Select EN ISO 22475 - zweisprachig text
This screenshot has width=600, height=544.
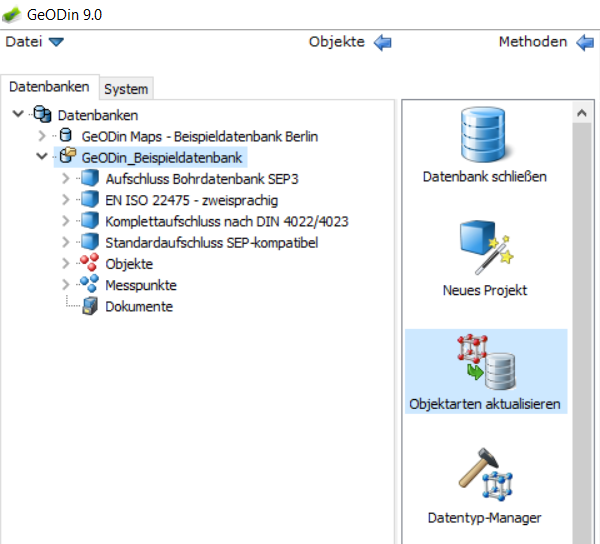pos(192,200)
